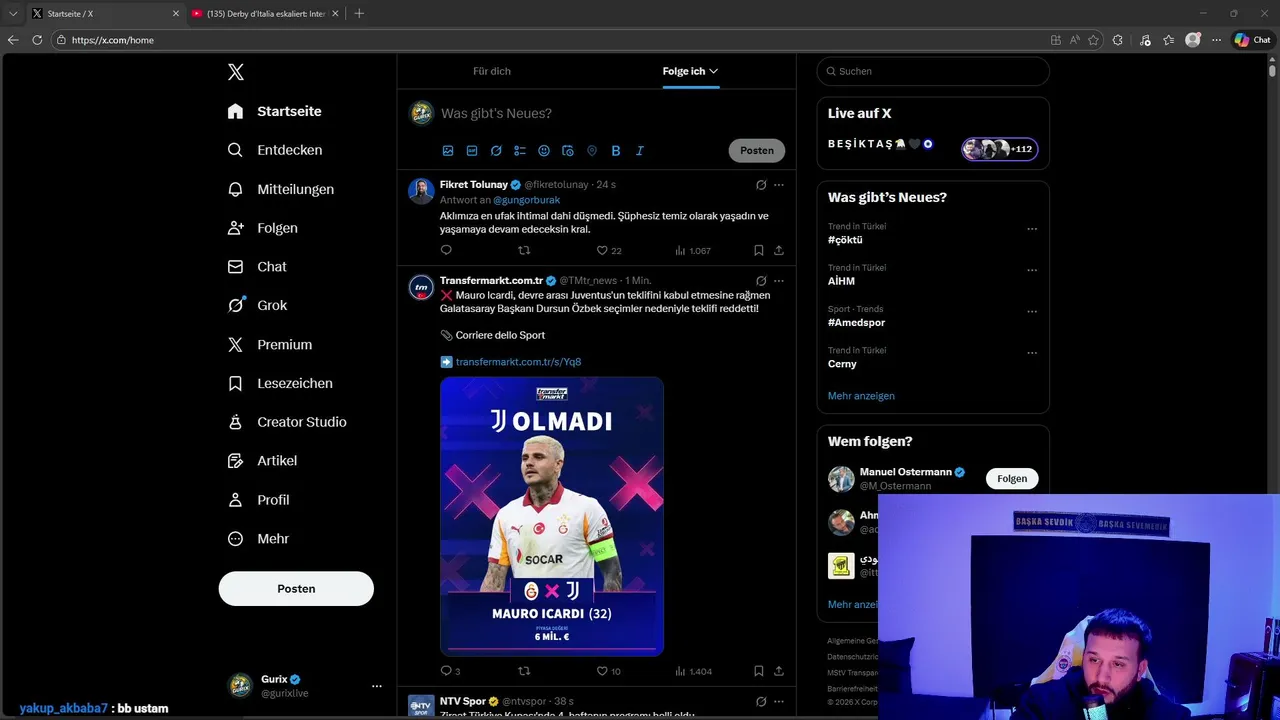Open NTV Spor post options menu

coord(779,702)
